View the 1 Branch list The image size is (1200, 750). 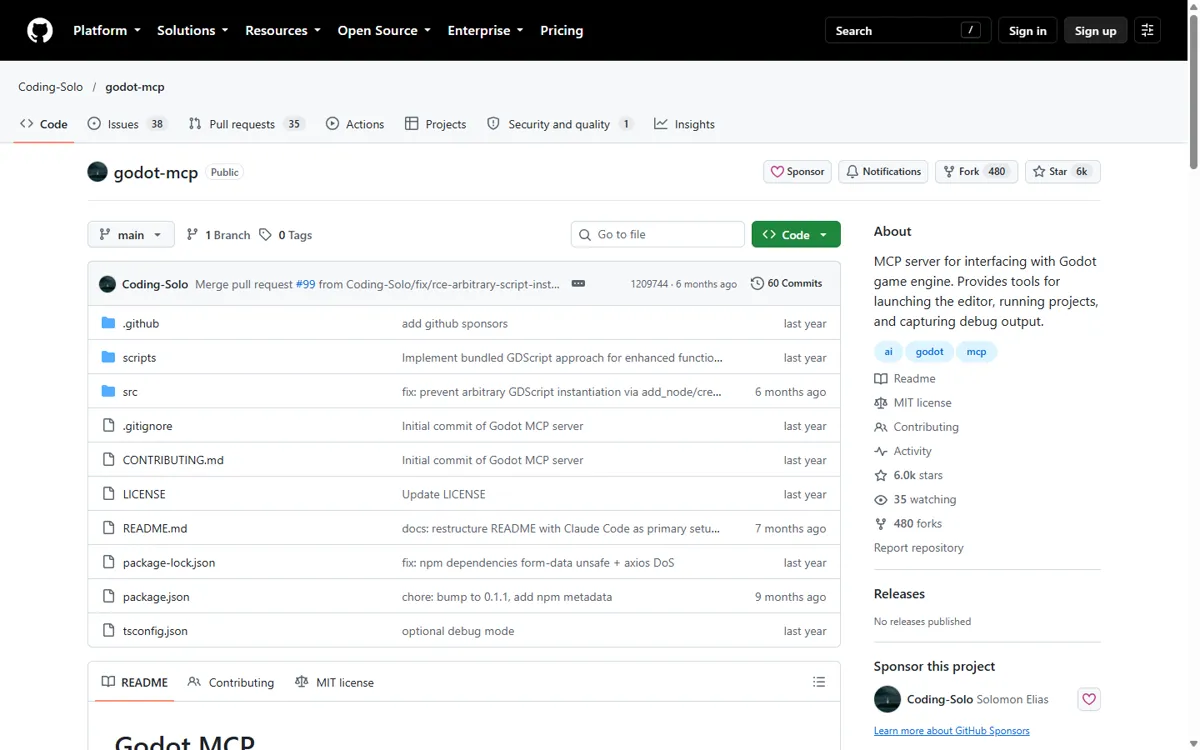point(218,235)
